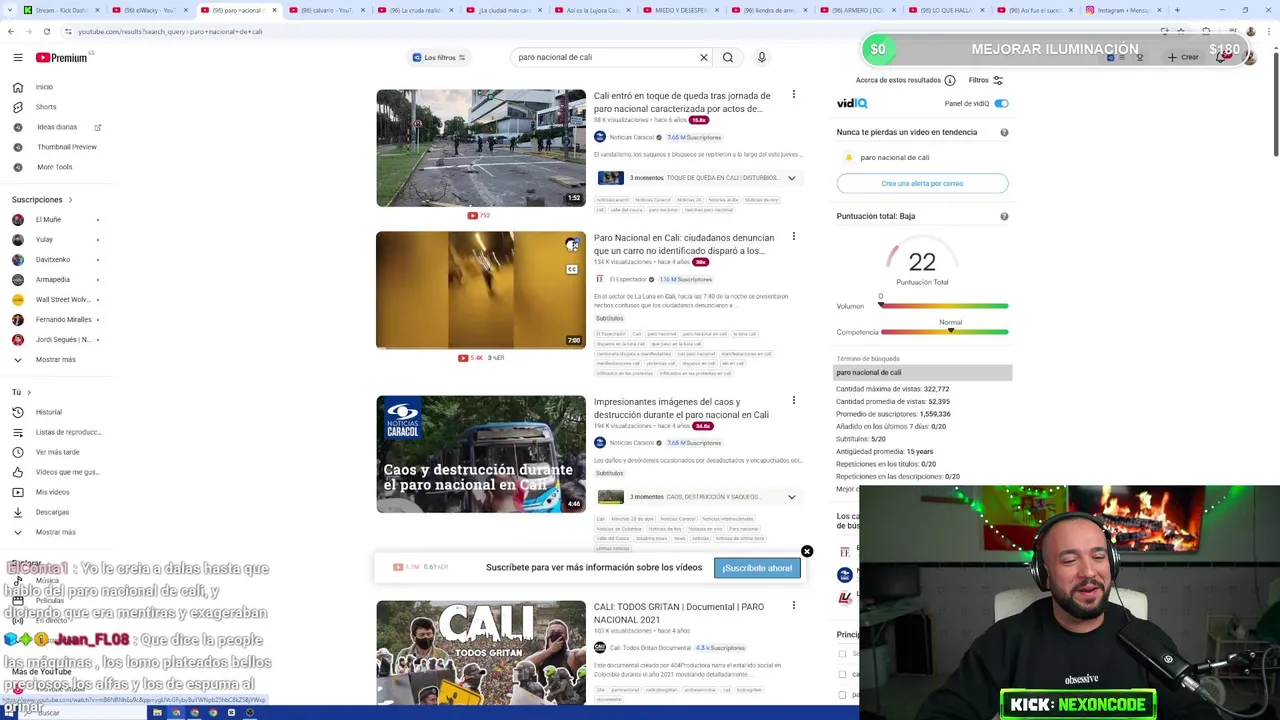This screenshot has width=1280, height=720.
Task: Expand Mostrar más under subscriptions
Action: (x=55, y=359)
